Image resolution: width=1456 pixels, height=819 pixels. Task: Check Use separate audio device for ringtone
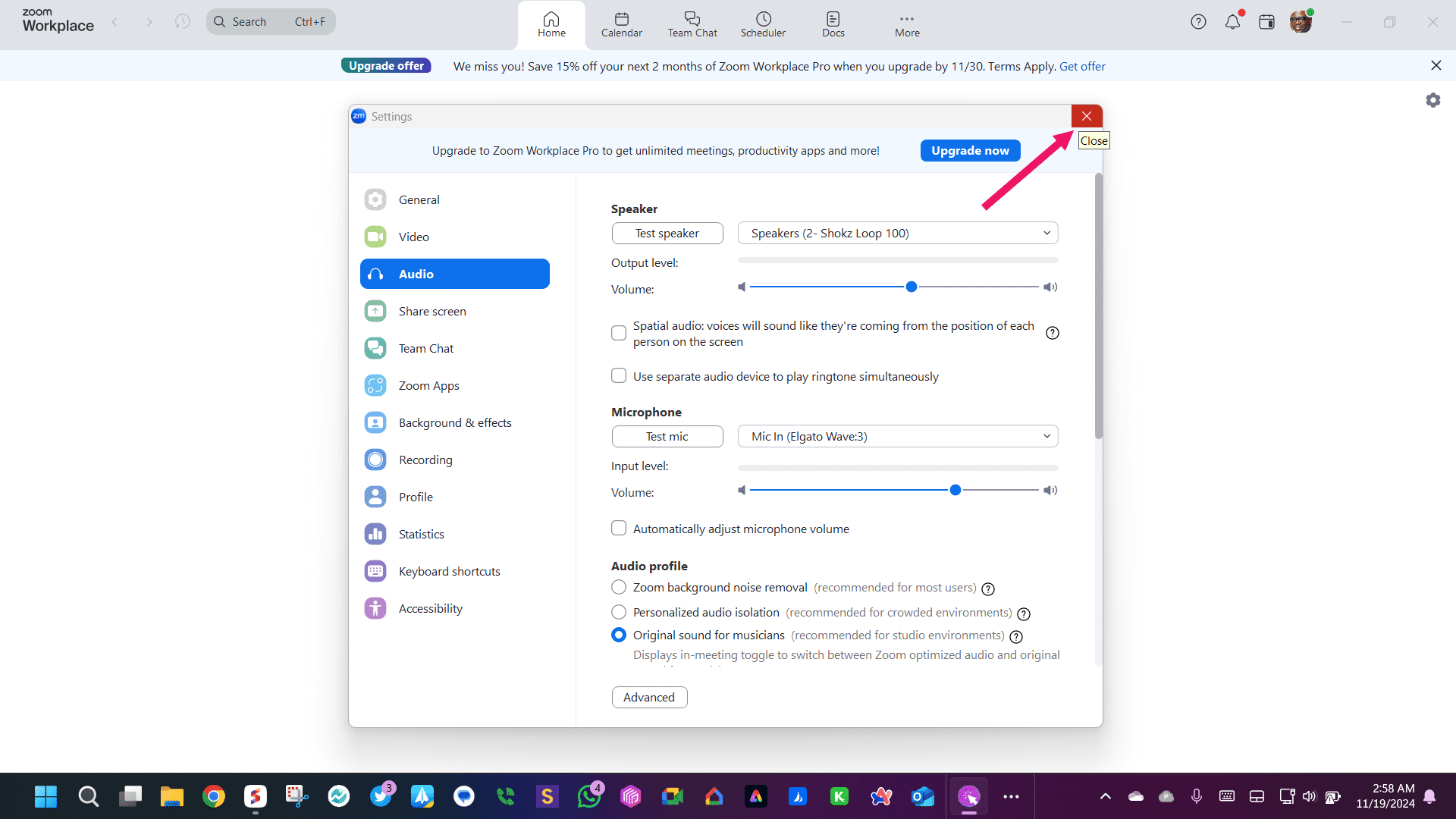tap(619, 376)
